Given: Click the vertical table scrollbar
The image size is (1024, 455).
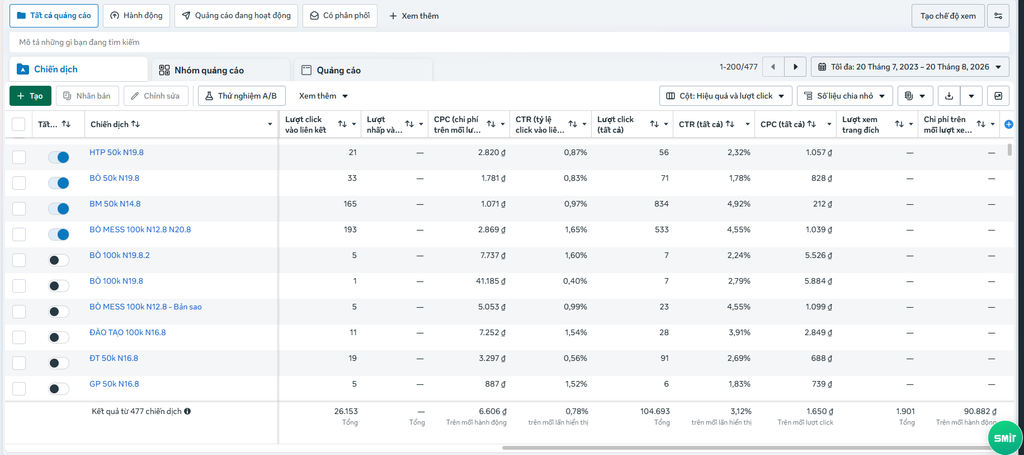Looking at the screenshot, I should (x=1010, y=151).
